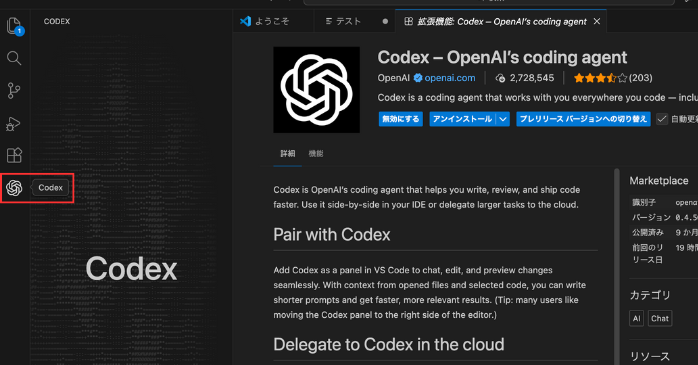Click the 識別子 identifier row
The width and height of the screenshot is (698, 365).
click(x=665, y=203)
